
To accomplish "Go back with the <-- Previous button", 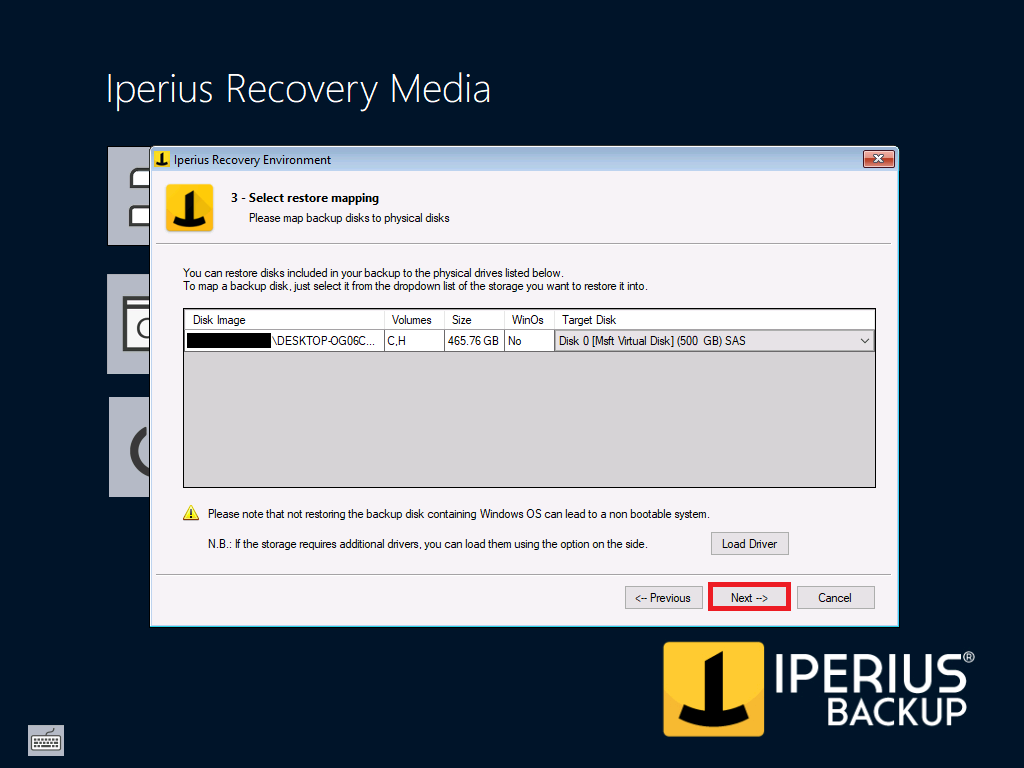I will (664, 598).
